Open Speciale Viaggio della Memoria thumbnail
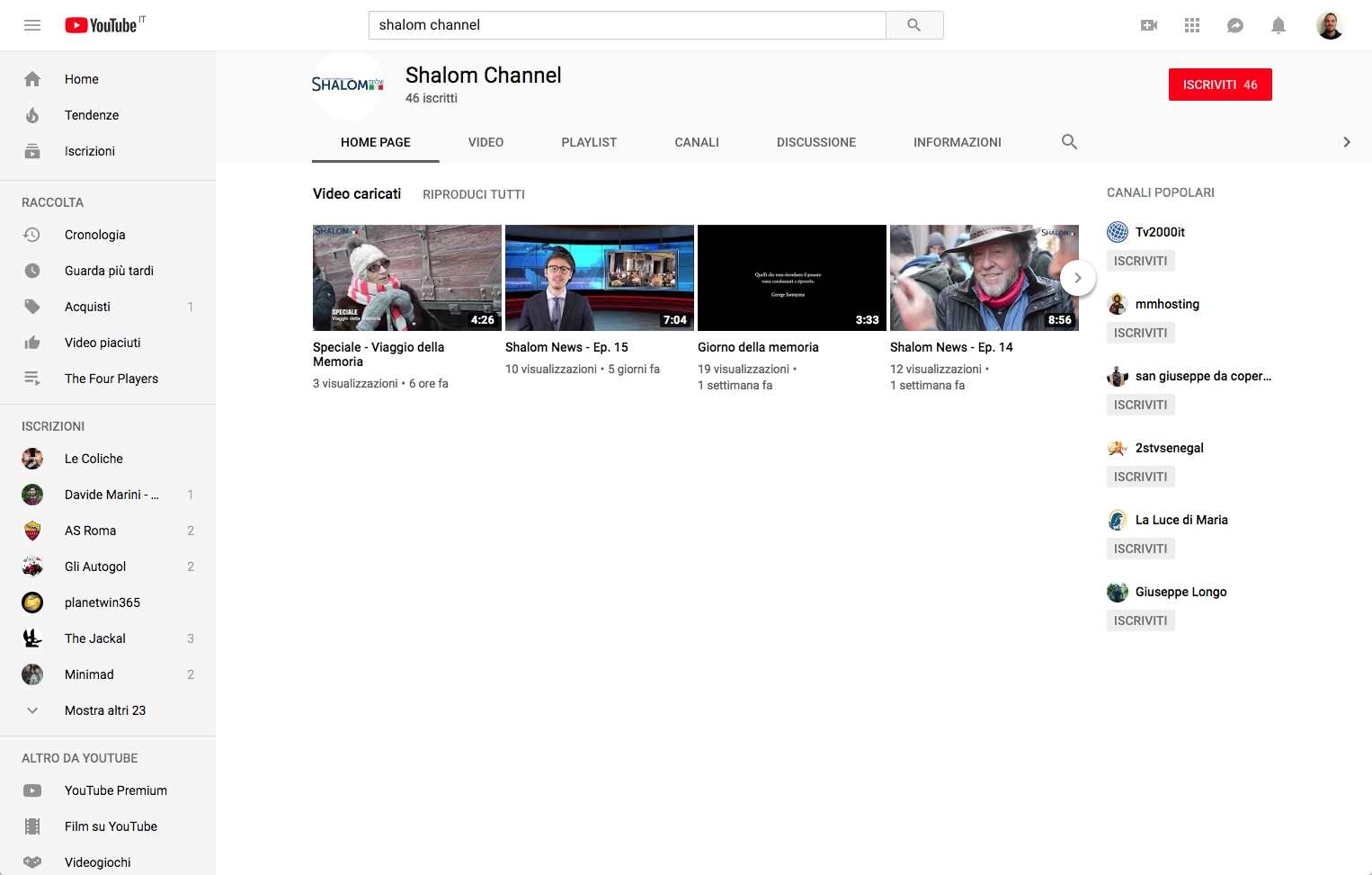Image resolution: width=1372 pixels, height=875 pixels. pyautogui.click(x=407, y=278)
